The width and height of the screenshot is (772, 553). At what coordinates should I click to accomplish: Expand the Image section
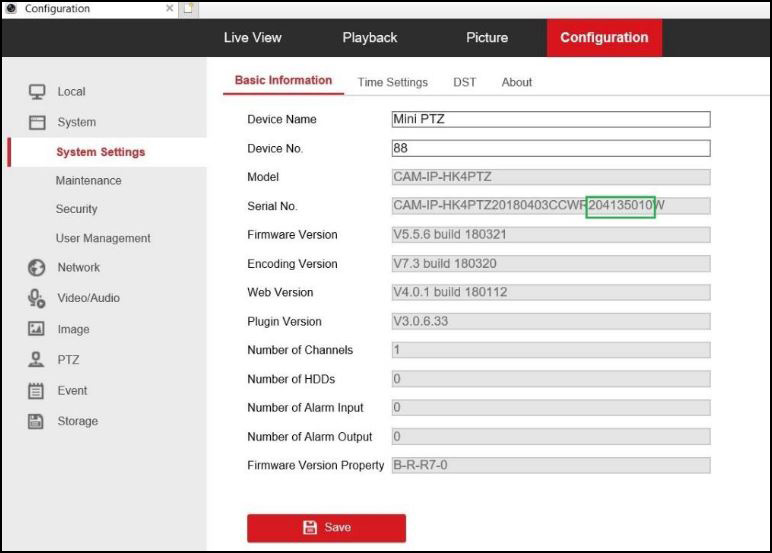coord(73,329)
